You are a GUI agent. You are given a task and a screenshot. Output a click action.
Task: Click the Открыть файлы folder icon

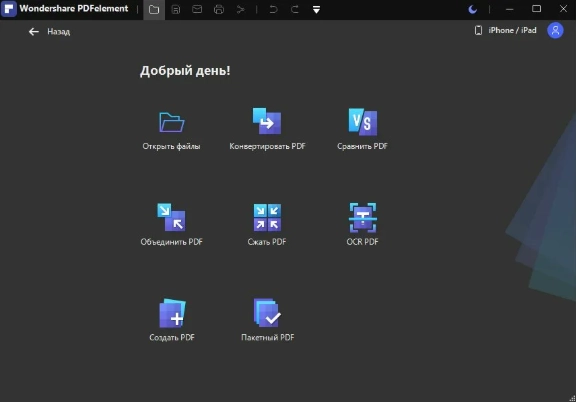tap(172, 122)
